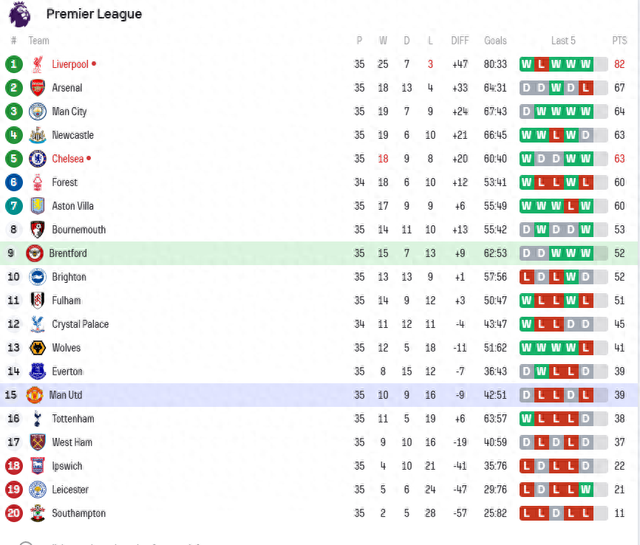
Task: Click the Premier League logo icon
Action: (x=20, y=14)
